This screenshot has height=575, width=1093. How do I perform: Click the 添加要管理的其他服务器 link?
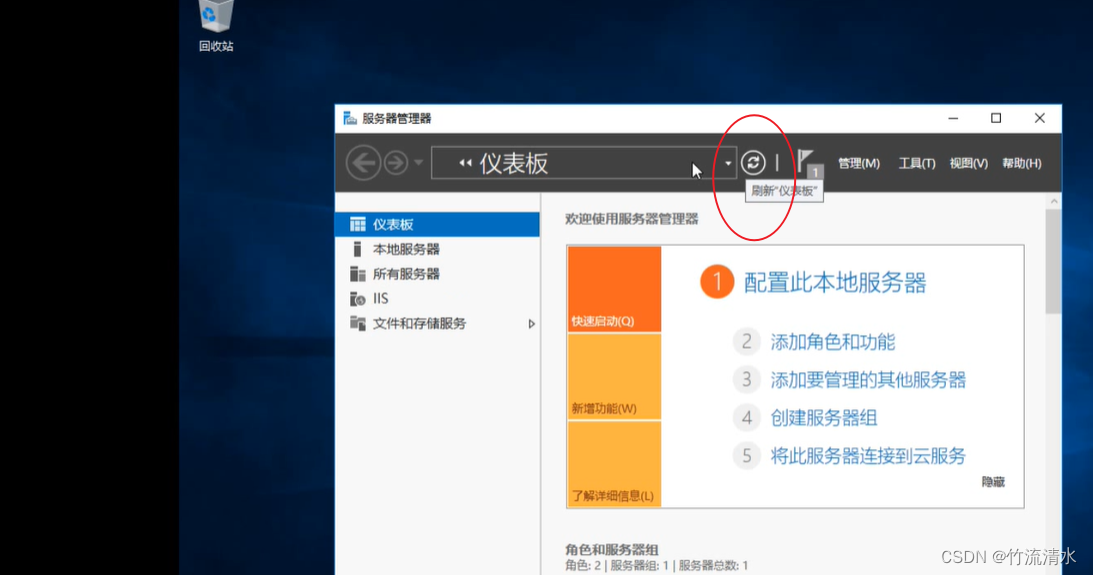tap(868, 380)
